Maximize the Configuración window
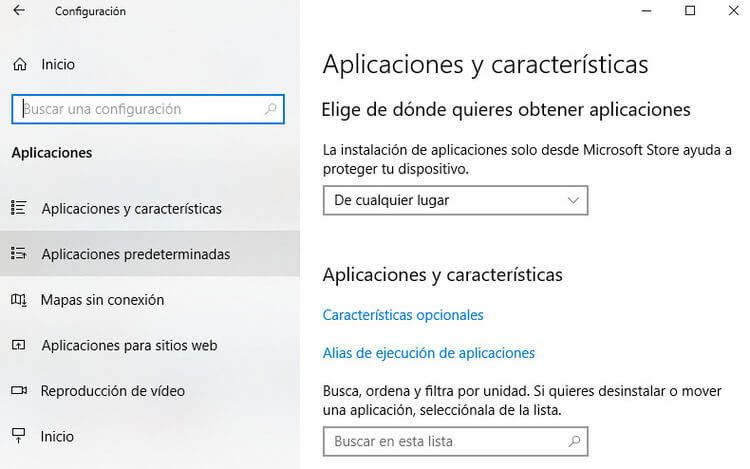 (x=690, y=11)
